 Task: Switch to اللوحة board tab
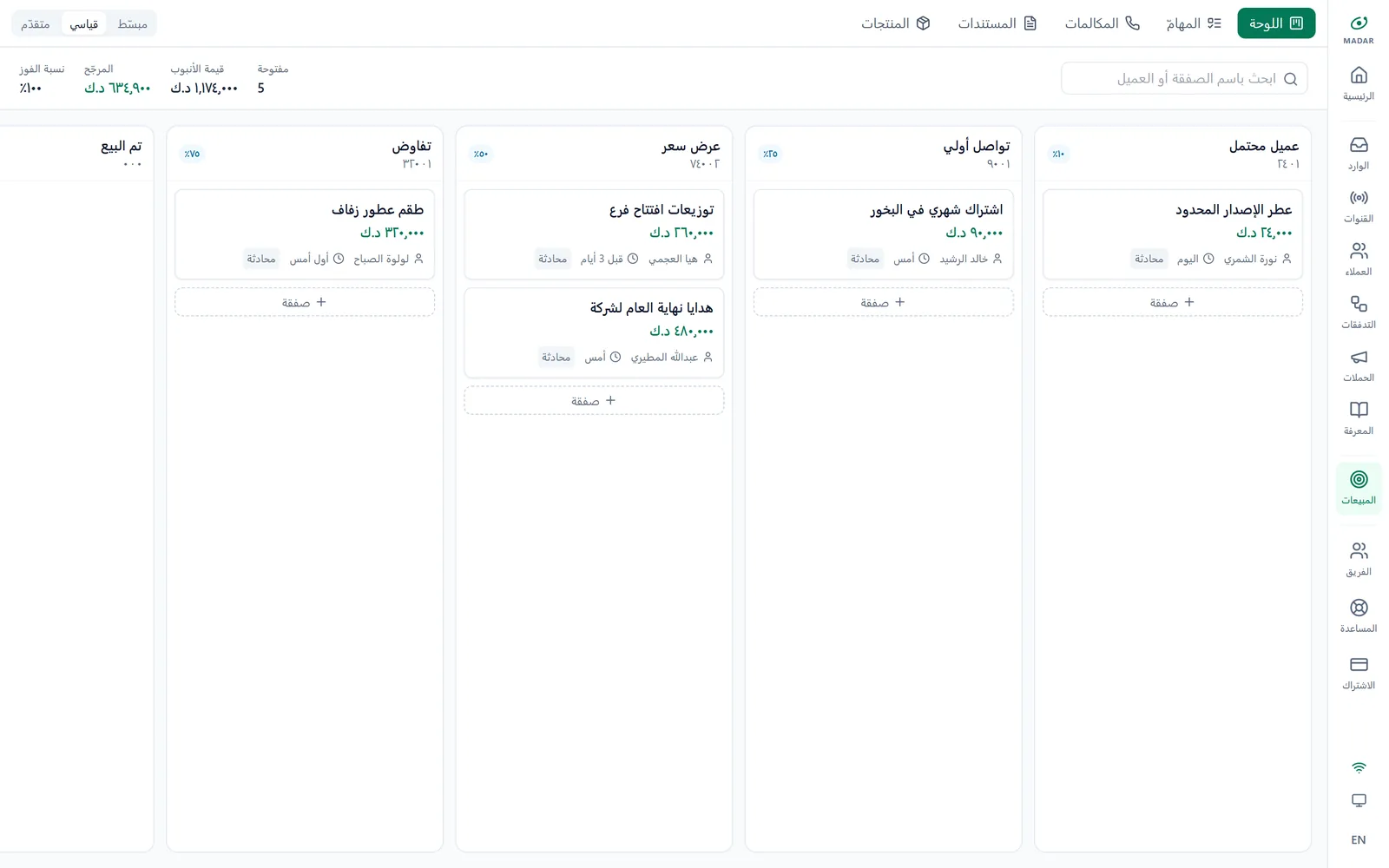(1276, 23)
